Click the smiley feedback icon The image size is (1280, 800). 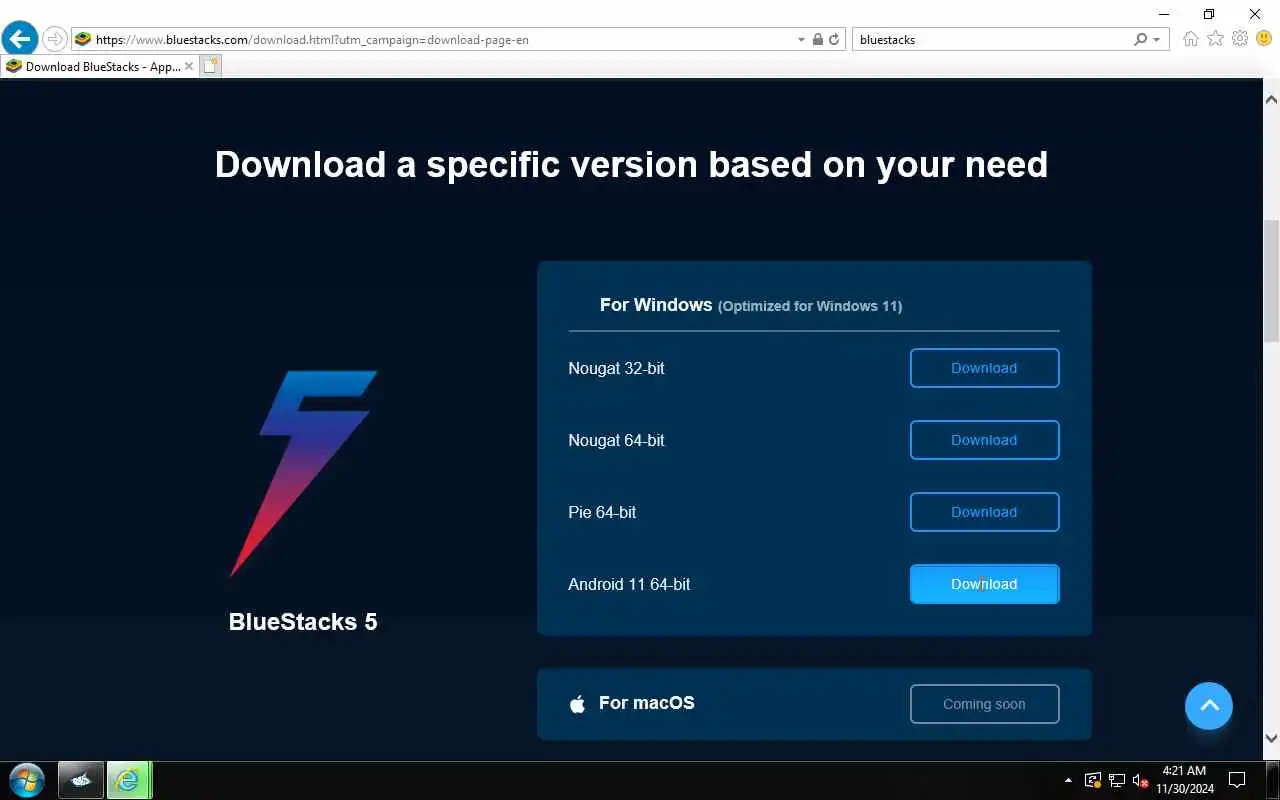coord(1264,39)
